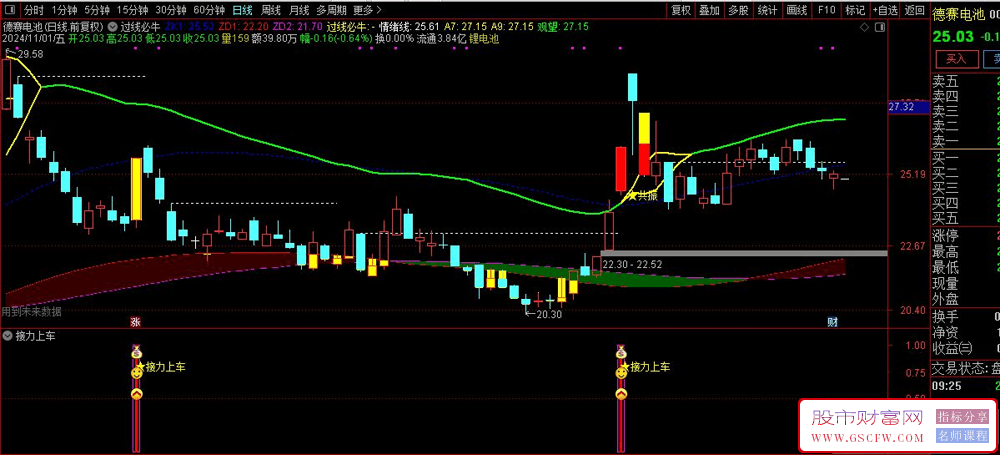Click the 共振 star signal on the chart
This screenshot has height=455, width=1000.
643,196
